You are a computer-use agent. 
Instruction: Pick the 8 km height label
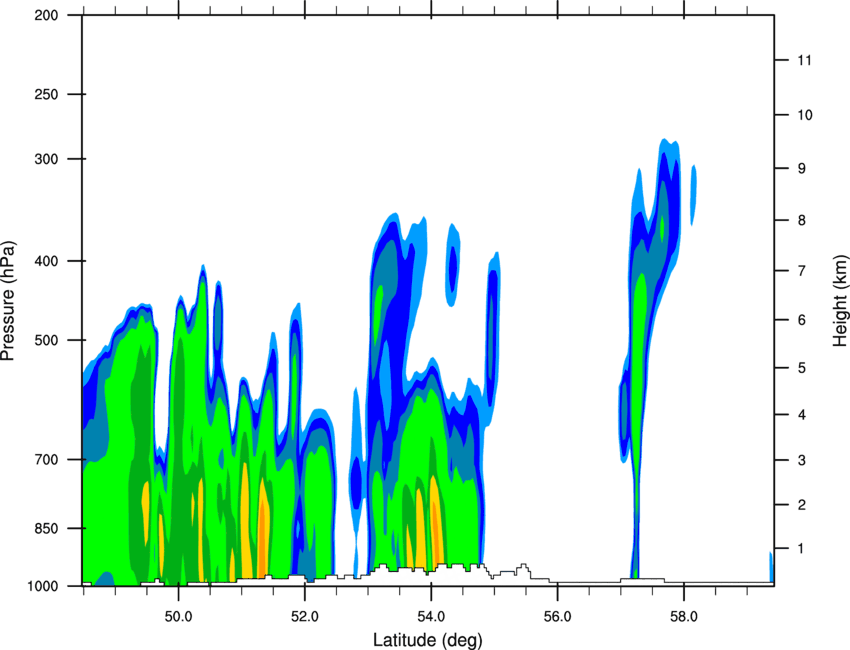(801, 220)
